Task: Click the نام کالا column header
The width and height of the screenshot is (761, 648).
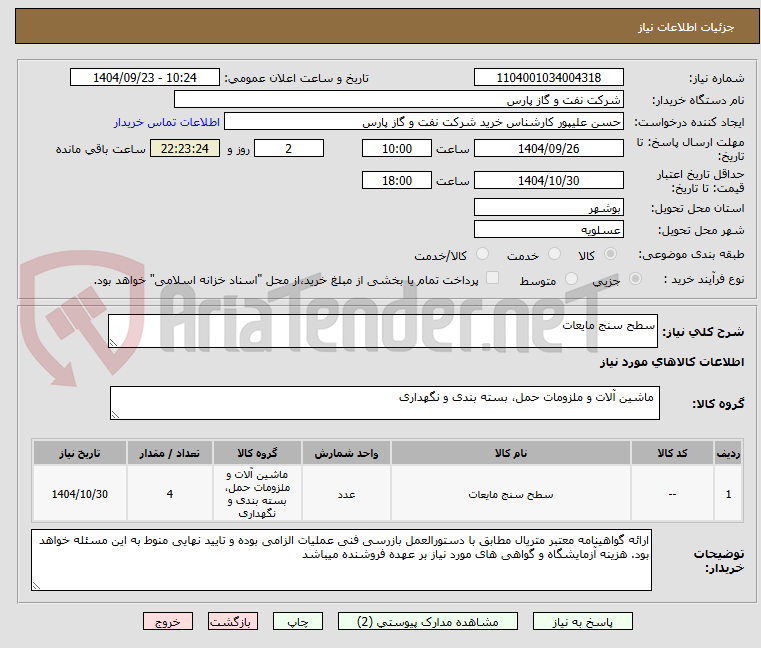Action: [511, 453]
